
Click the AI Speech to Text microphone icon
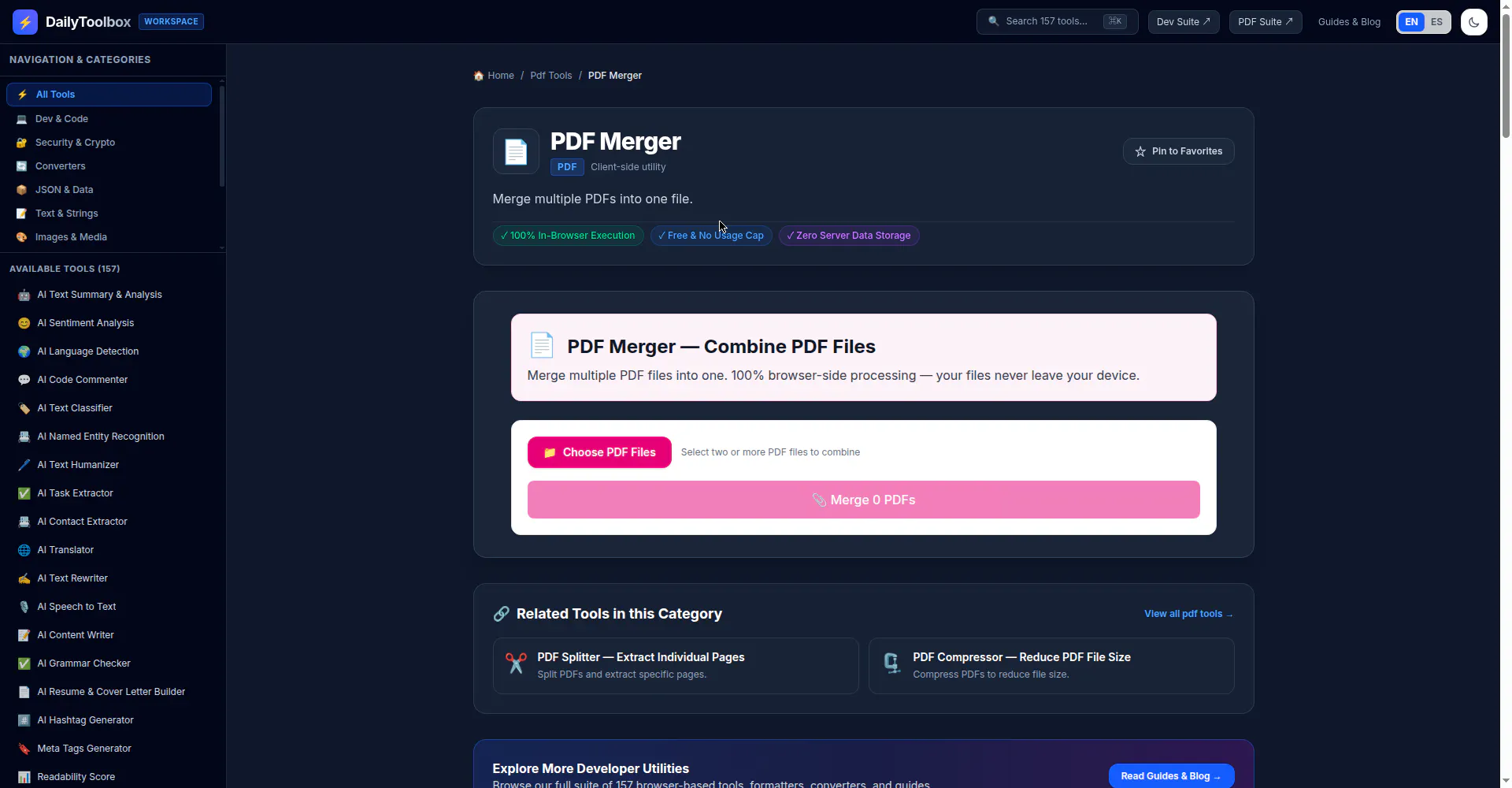pyautogui.click(x=24, y=607)
